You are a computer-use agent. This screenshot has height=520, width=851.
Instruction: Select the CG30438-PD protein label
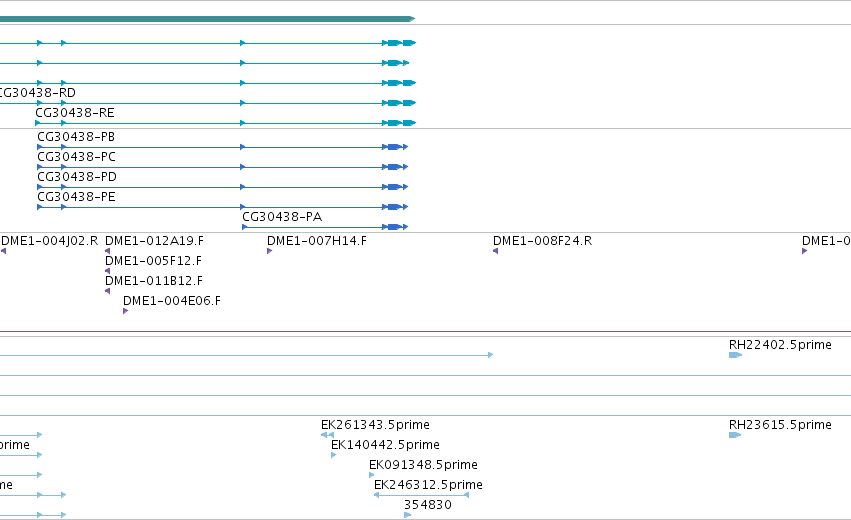tap(77, 177)
